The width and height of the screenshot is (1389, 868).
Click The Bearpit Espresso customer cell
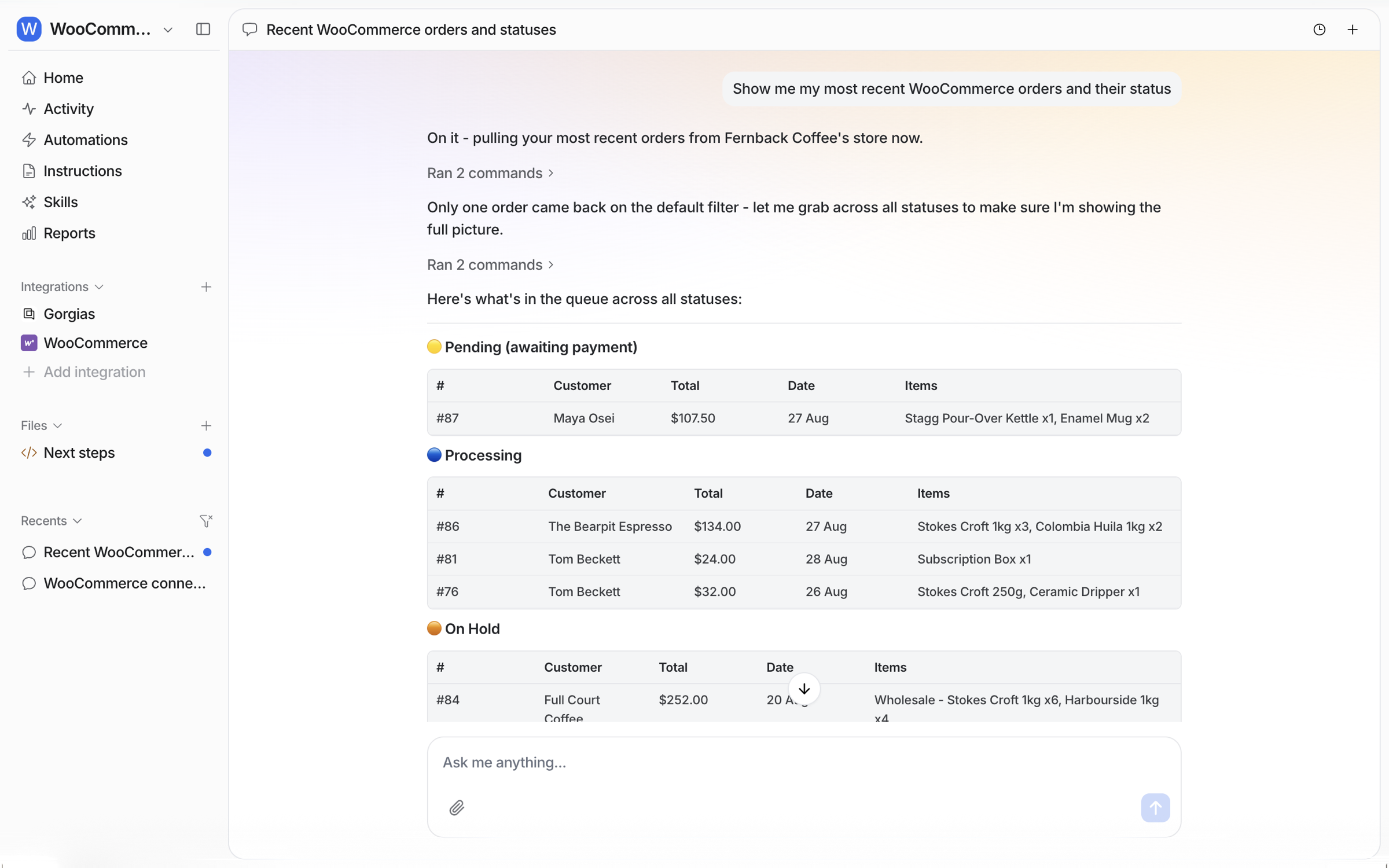(x=610, y=526)
